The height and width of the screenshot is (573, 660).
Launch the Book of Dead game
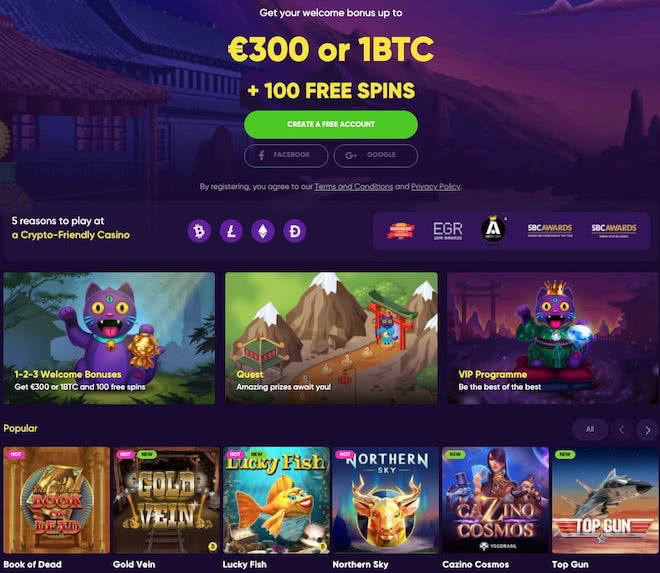tap(56, 500)
